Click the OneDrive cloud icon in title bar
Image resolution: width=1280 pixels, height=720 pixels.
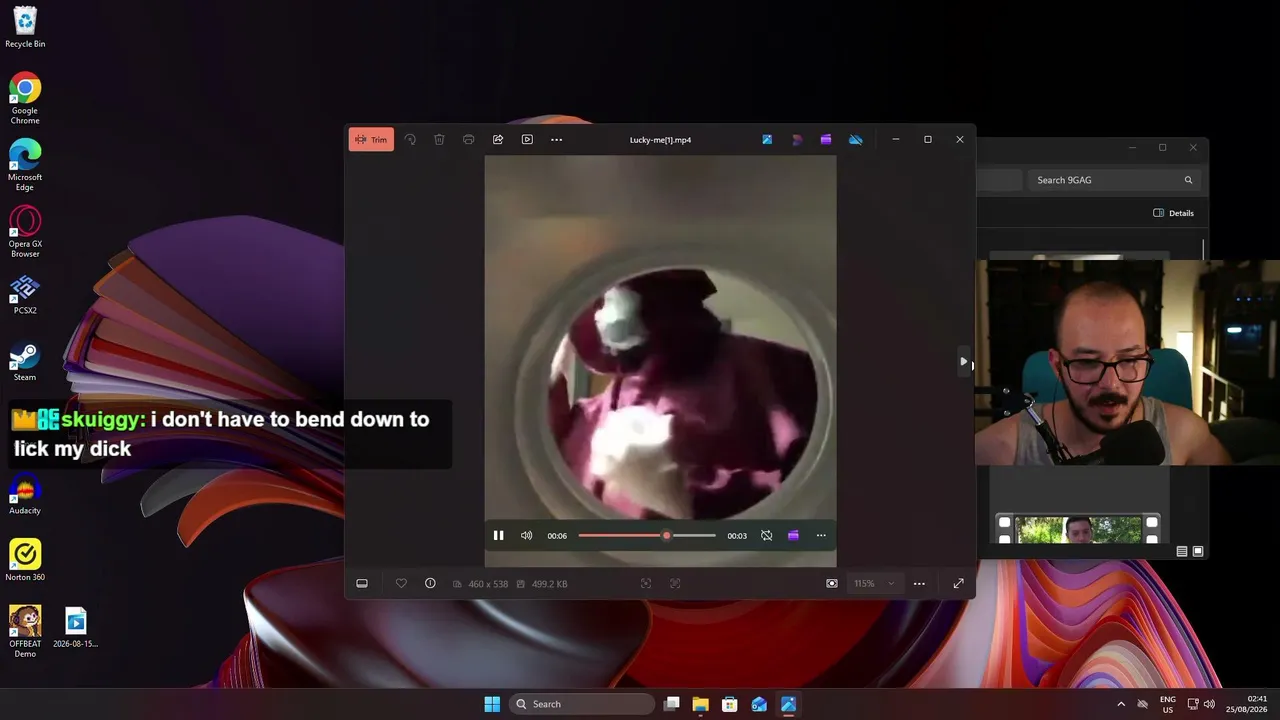[x=856, y=140]
